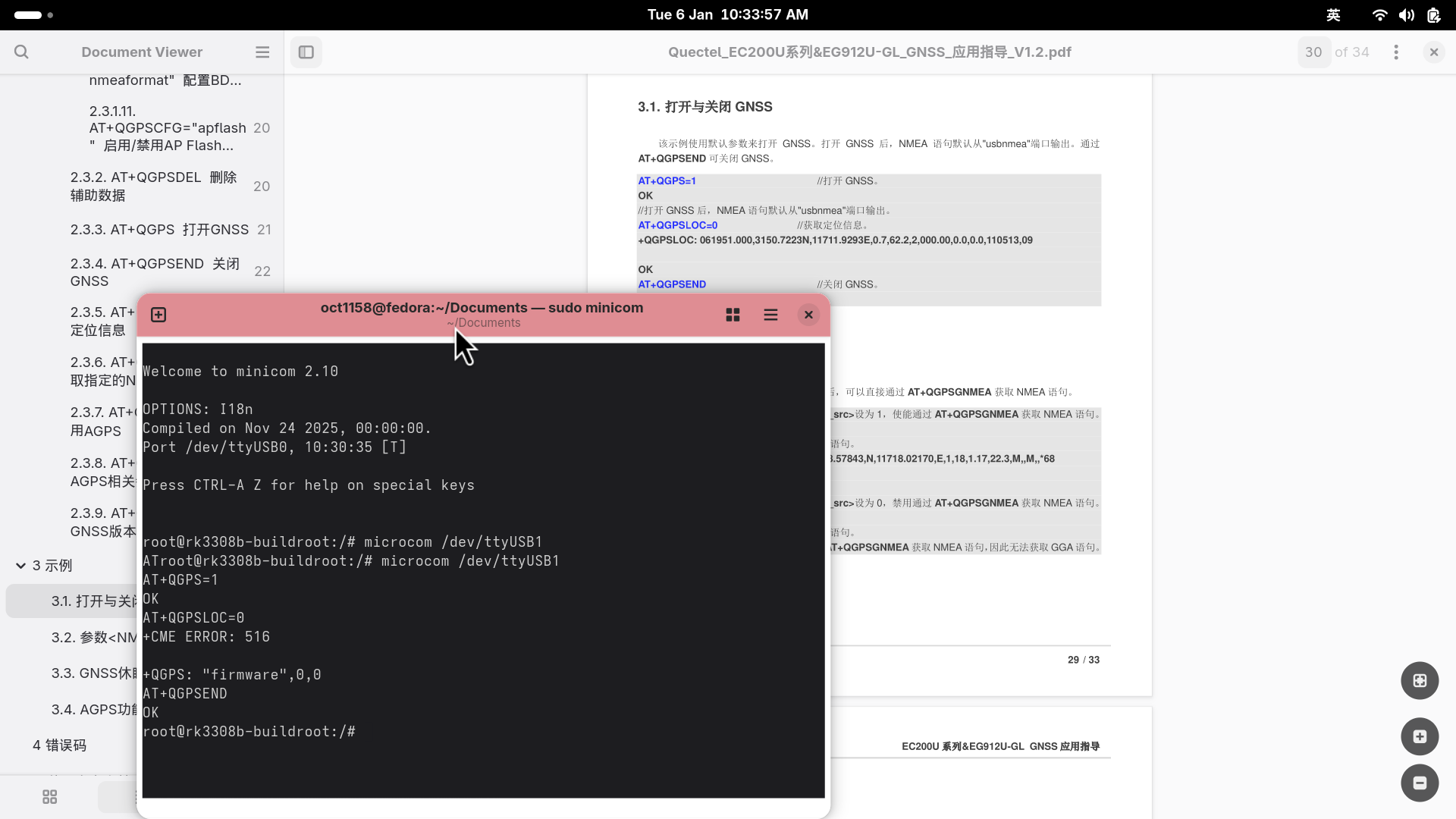The width and height of the screenshot is (1456, 819).
Task: Select outline item 4 错误码
Action: coord(59,745)
